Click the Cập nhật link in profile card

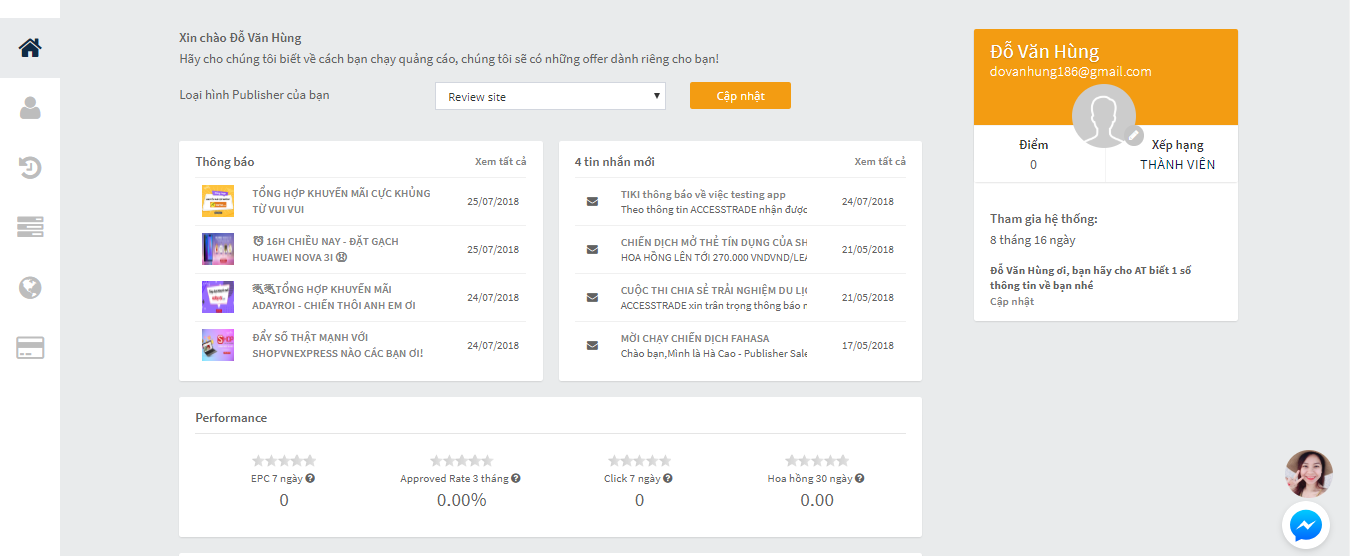pyautogui.click(x=1012, y=302)
